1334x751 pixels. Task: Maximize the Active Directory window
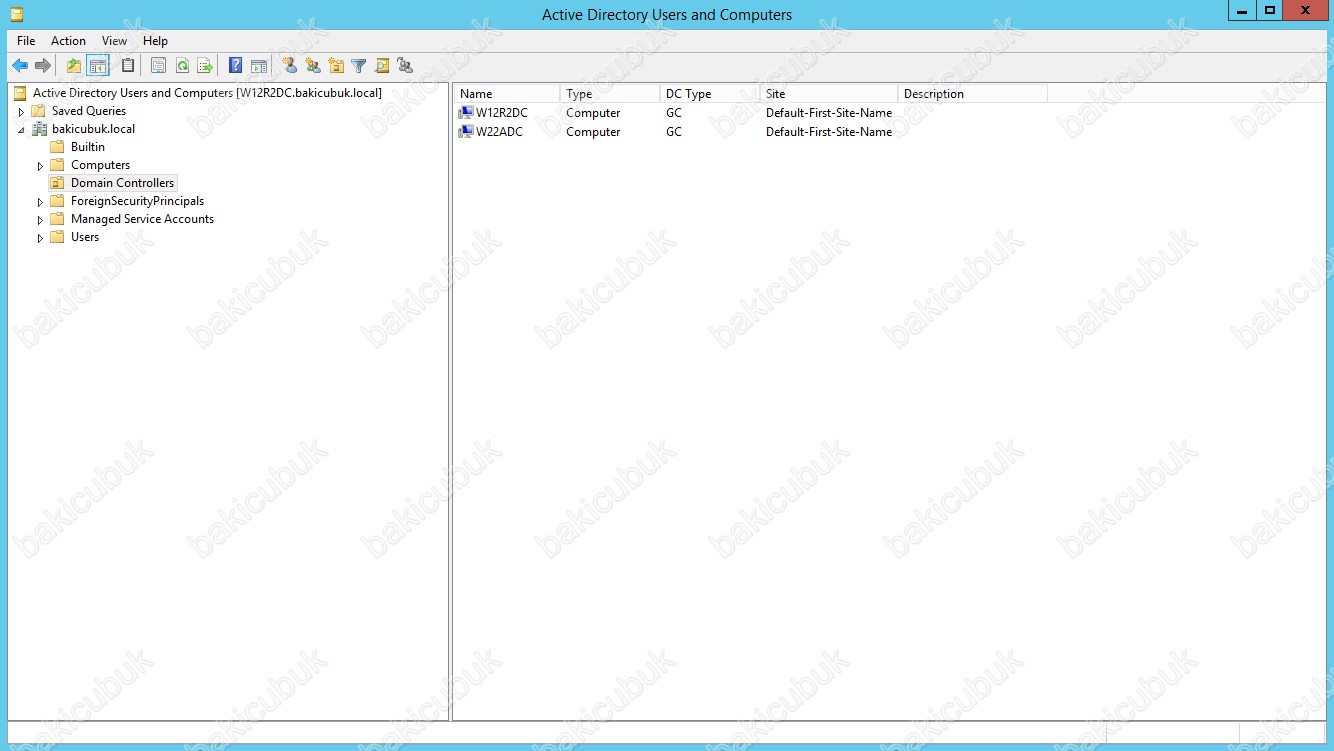1270,10
